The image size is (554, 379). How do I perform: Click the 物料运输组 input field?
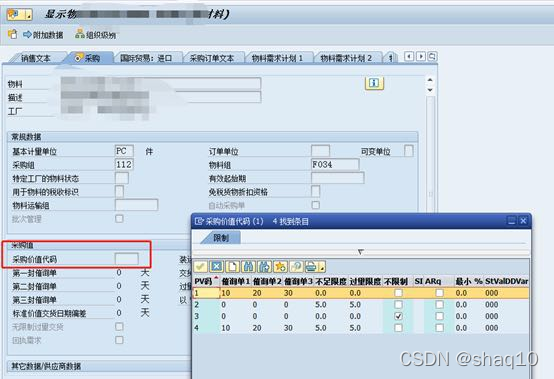(136, 205)
